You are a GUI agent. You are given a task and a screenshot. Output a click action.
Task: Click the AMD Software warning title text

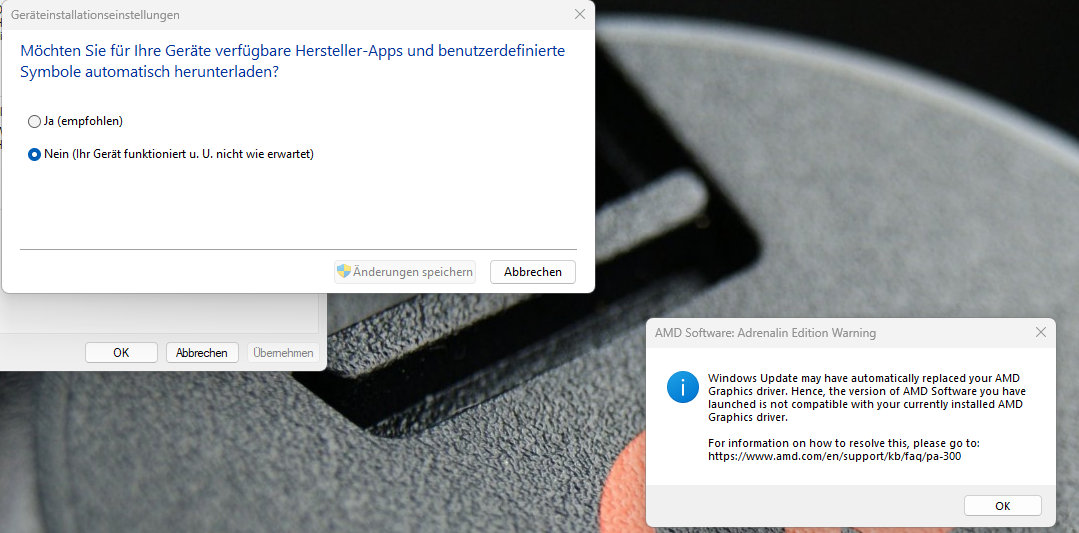[765, 333]
